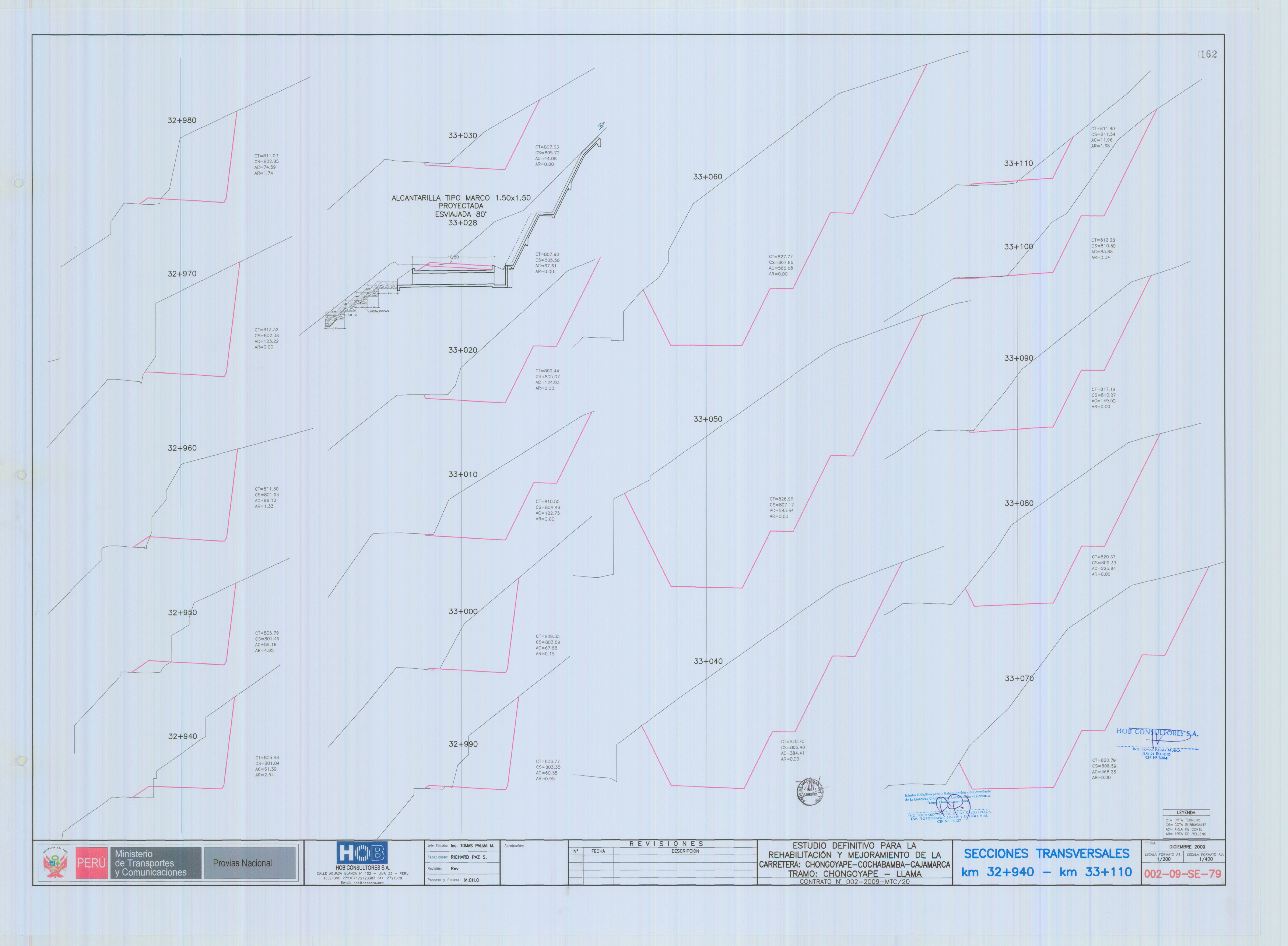Click the section label 33+020
Viewport: 1288px width, 946px height.
coord(463,350)
